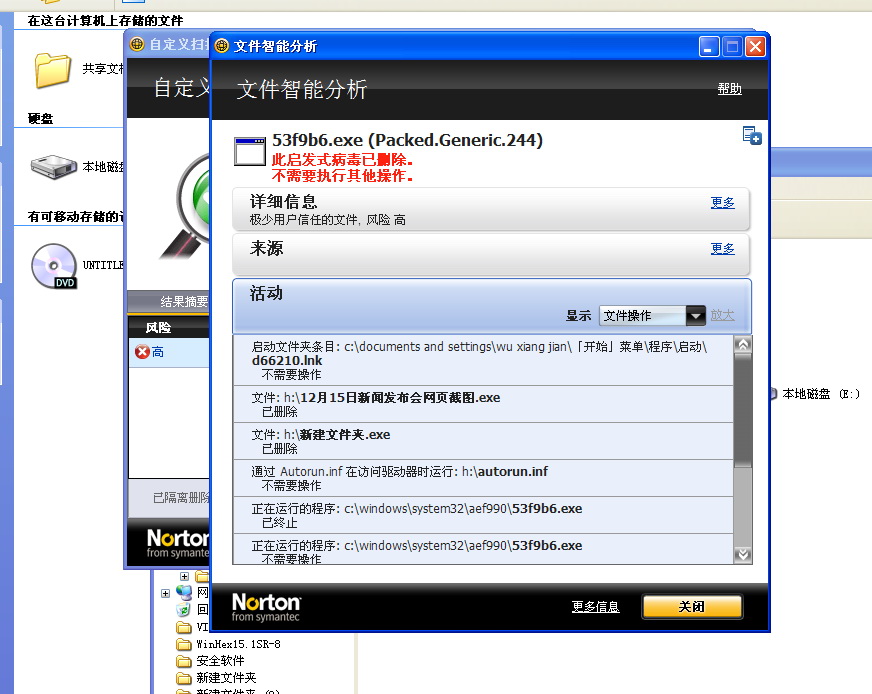Click the yellow 关闭 button
Screen dimensions: 872x694
pyautogui.click(x=692, y=607)
